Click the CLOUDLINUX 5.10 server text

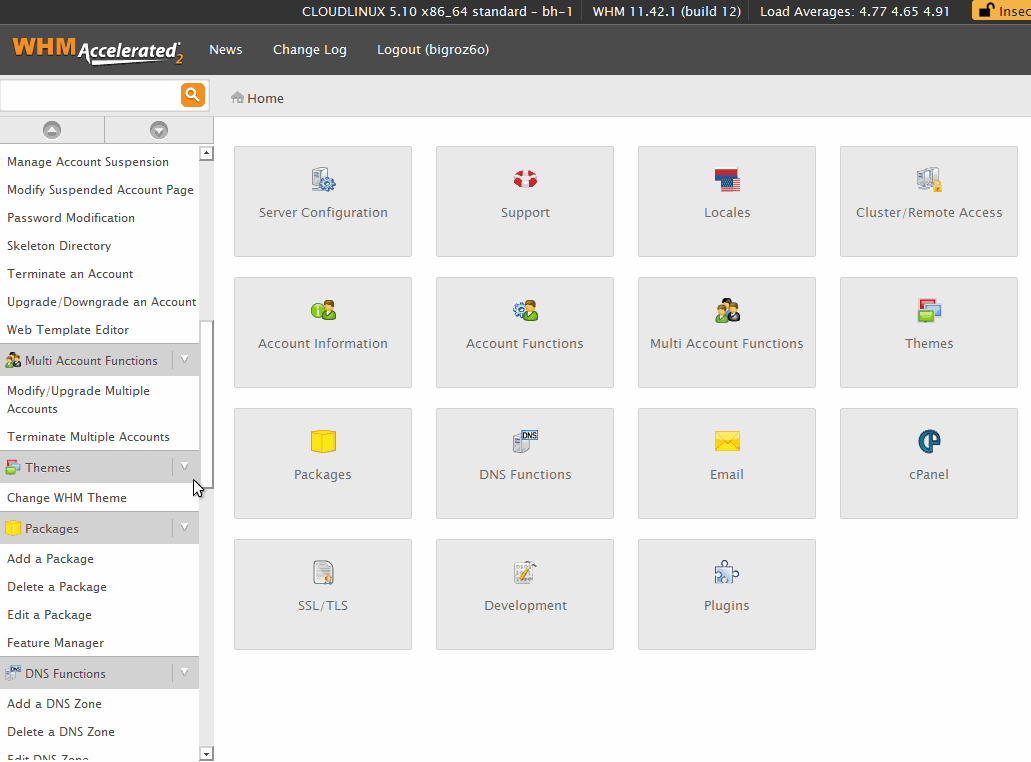(x=437, y=11)
